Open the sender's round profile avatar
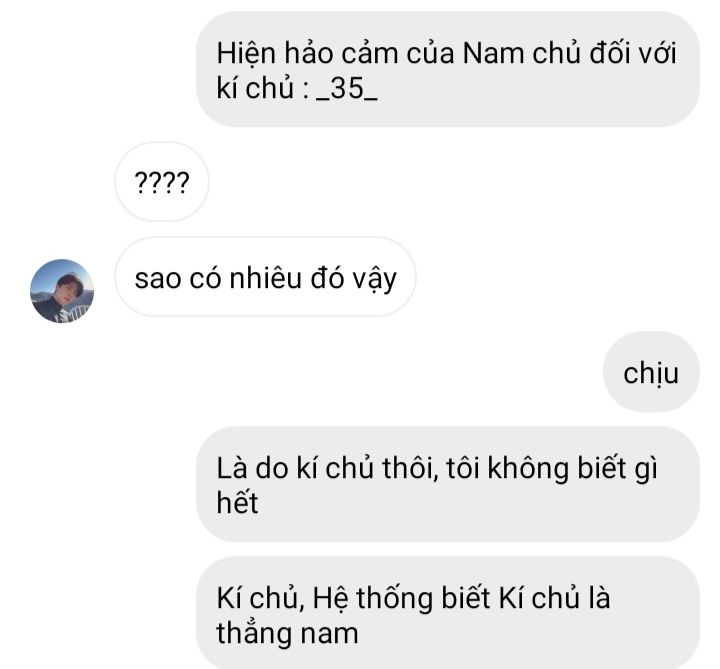720x669 pixels. pos(62,291)
